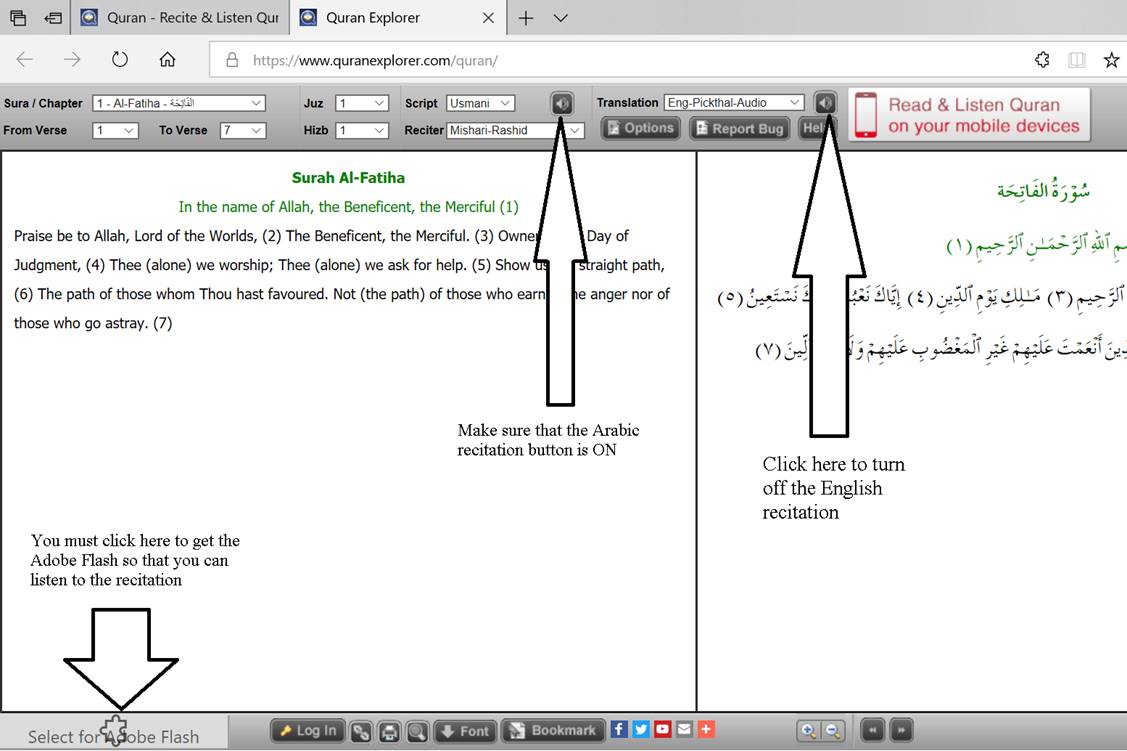Viewport: 1127px width, 751px height.
Task: Turn off the English translation audio speaker
Action: tap(825, 103)
